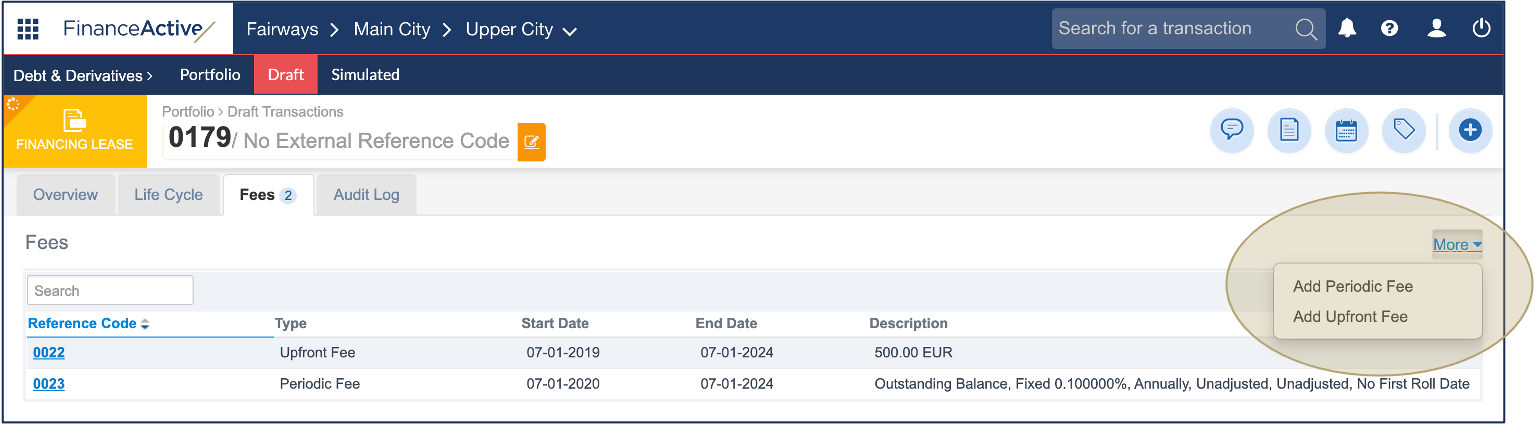Open fee reference link 0023
Image resolution: width=1535 pixels, height=424 pixels.
click(x=49, y=384)
